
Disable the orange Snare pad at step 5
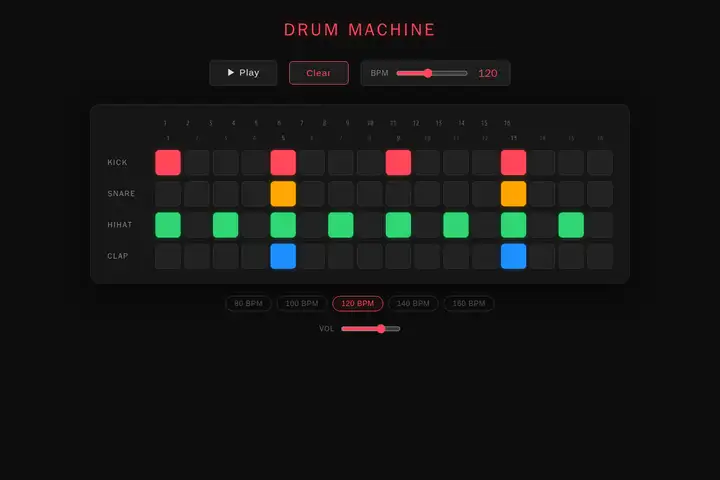[x=283, y=194]
